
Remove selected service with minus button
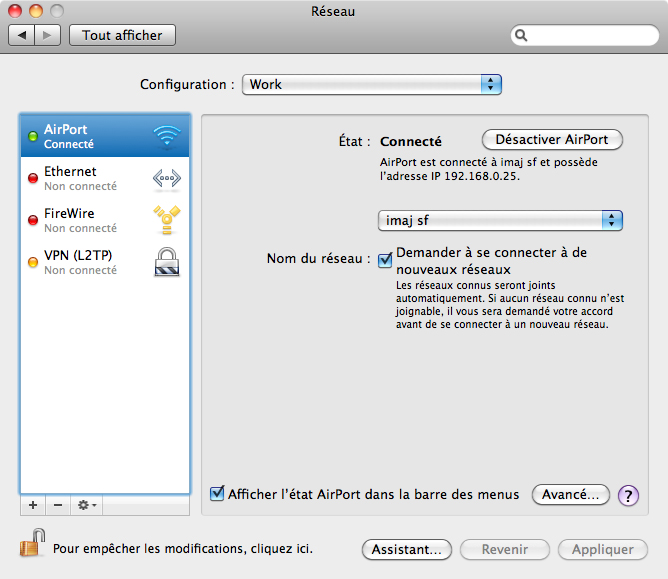click(58, 505)
